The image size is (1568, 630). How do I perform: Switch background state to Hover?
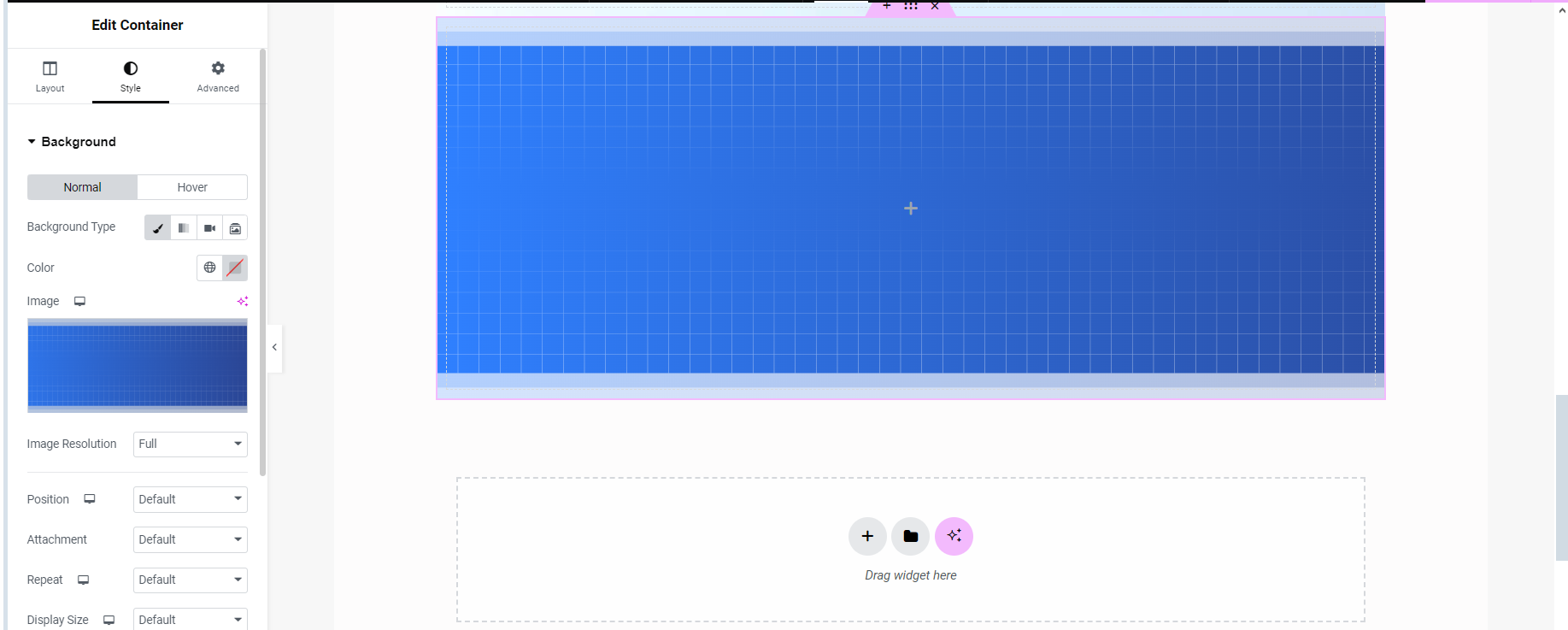[192, 187]
